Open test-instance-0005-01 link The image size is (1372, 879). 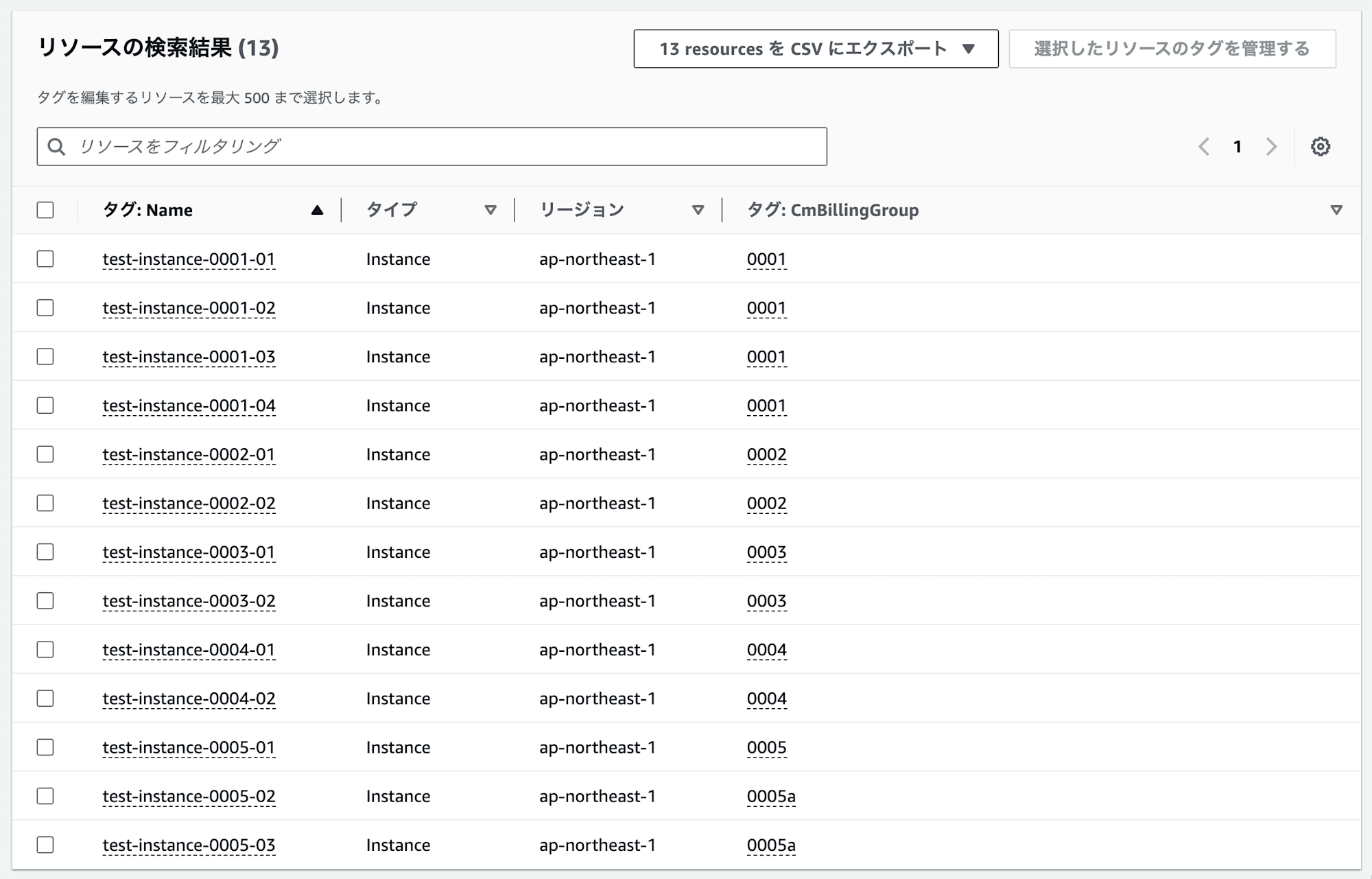point(189,747)
